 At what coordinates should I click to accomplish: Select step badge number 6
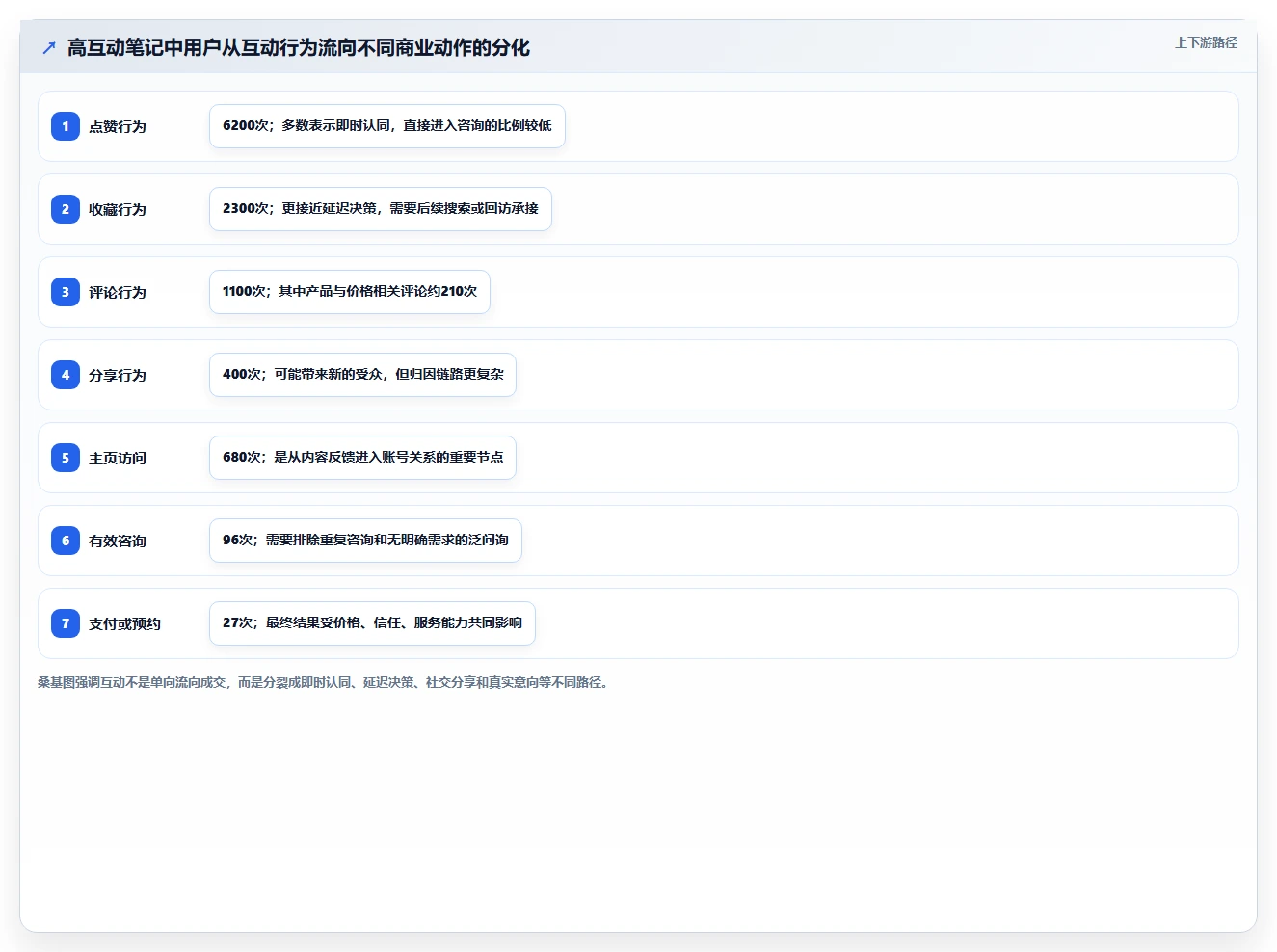(x=66, y=541)
